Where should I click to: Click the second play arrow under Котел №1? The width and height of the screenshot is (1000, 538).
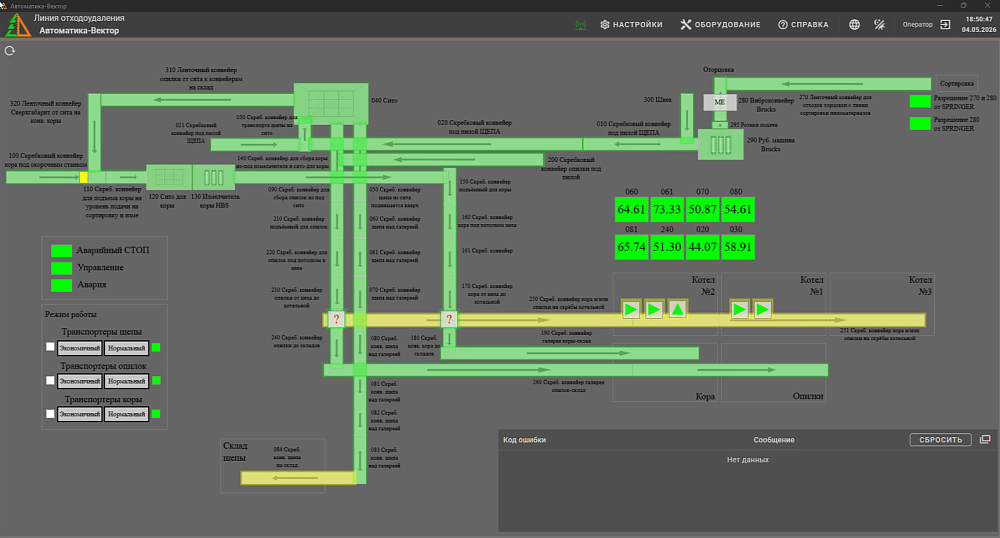pyautogui.click(x=763, y=310)
